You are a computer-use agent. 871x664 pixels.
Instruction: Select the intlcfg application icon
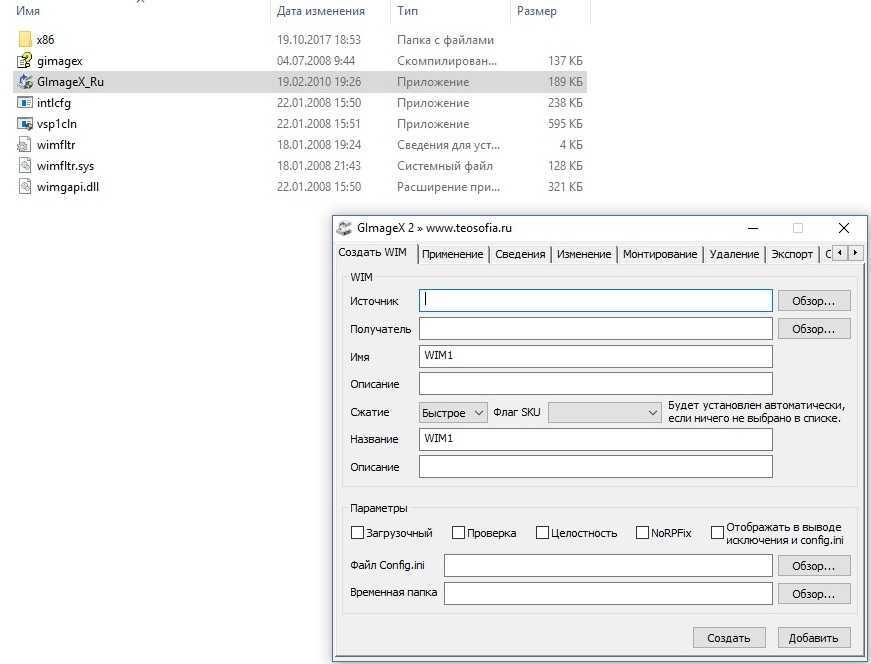point(26,103)
